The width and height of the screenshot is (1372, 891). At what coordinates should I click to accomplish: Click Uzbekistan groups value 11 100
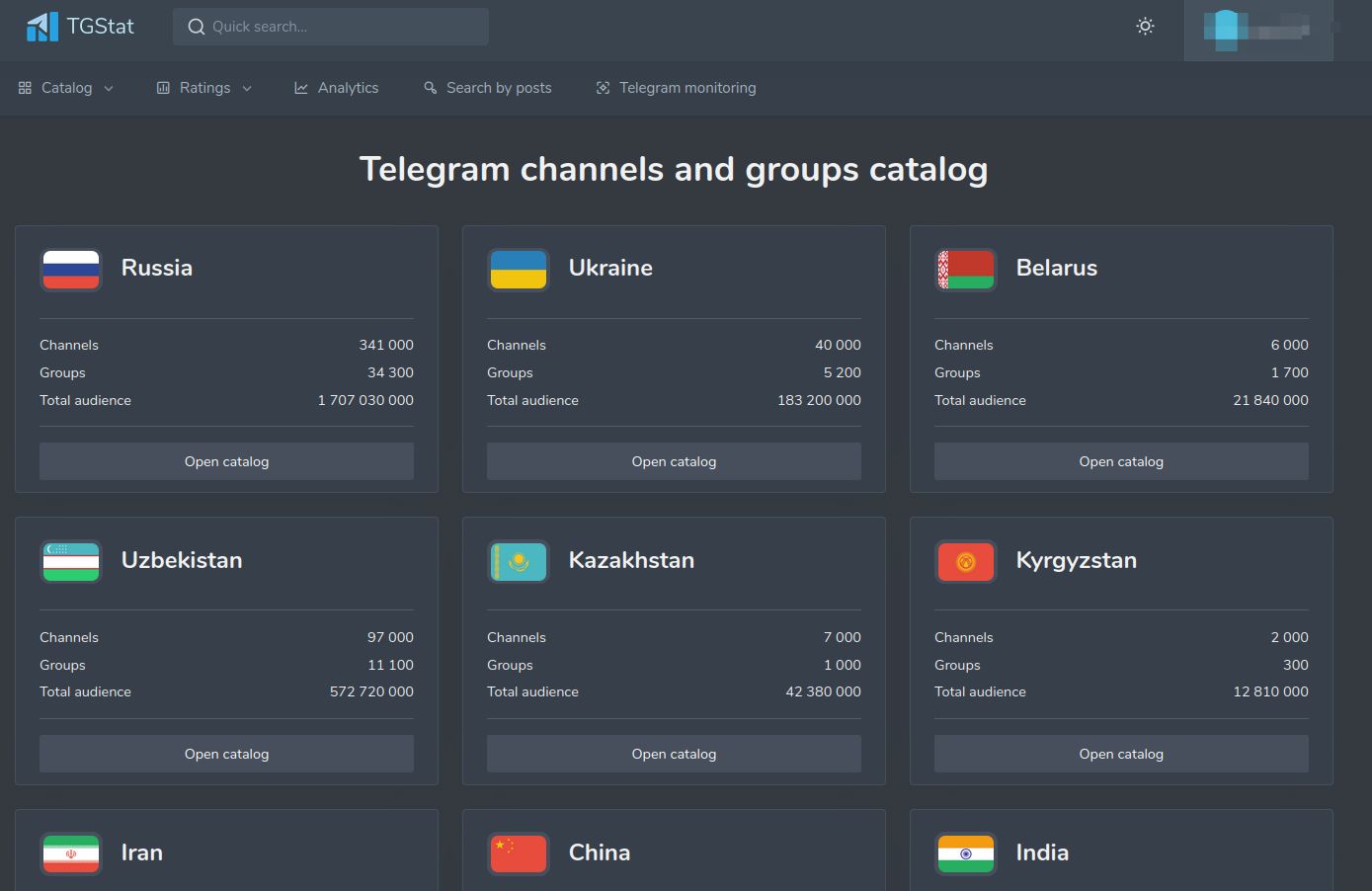click(390, 665)
